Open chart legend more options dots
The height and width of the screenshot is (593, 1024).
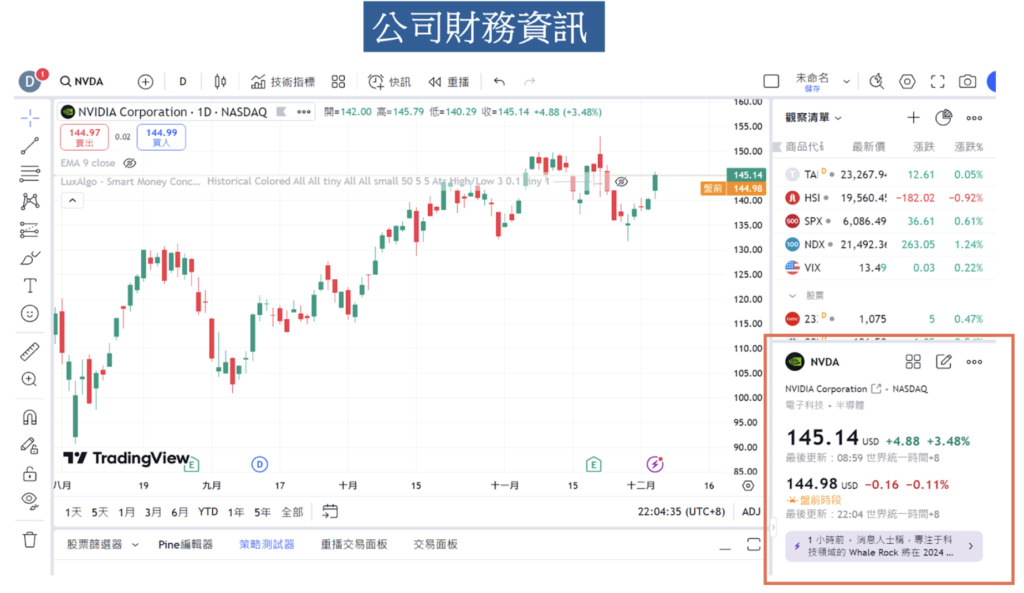tap(304, 112)
